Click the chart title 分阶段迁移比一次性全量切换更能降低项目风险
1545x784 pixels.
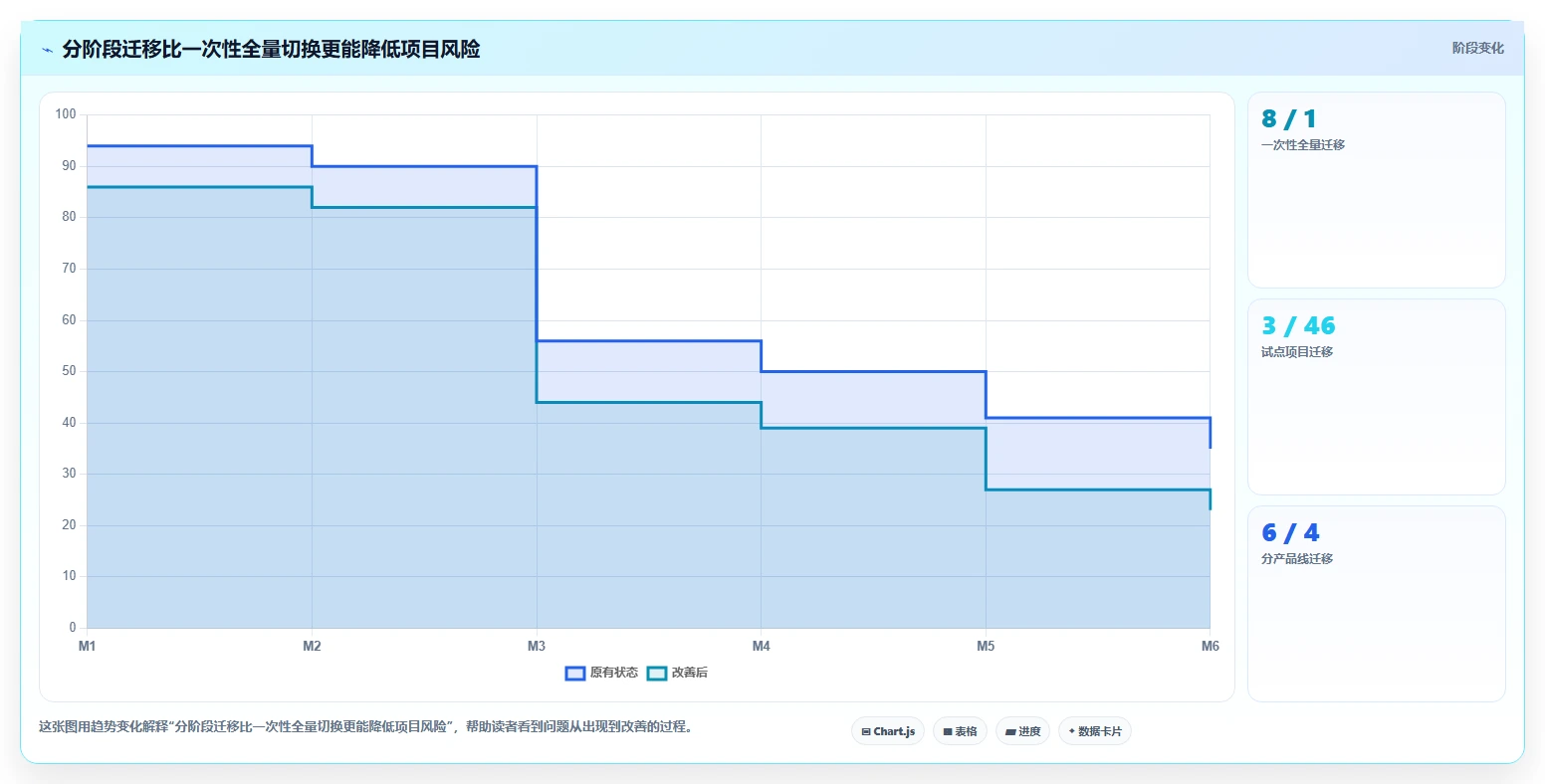(271, 50)
